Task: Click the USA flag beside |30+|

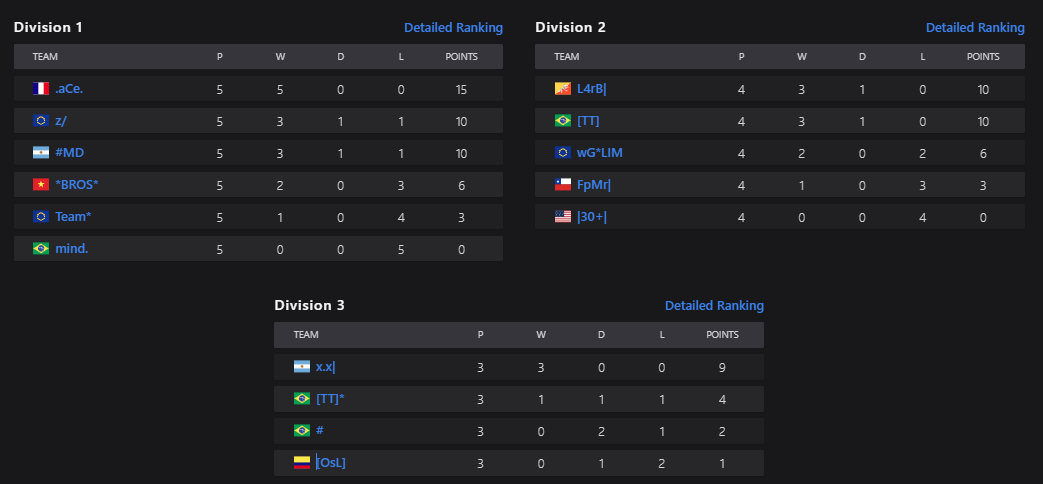Action: [563, 217]
